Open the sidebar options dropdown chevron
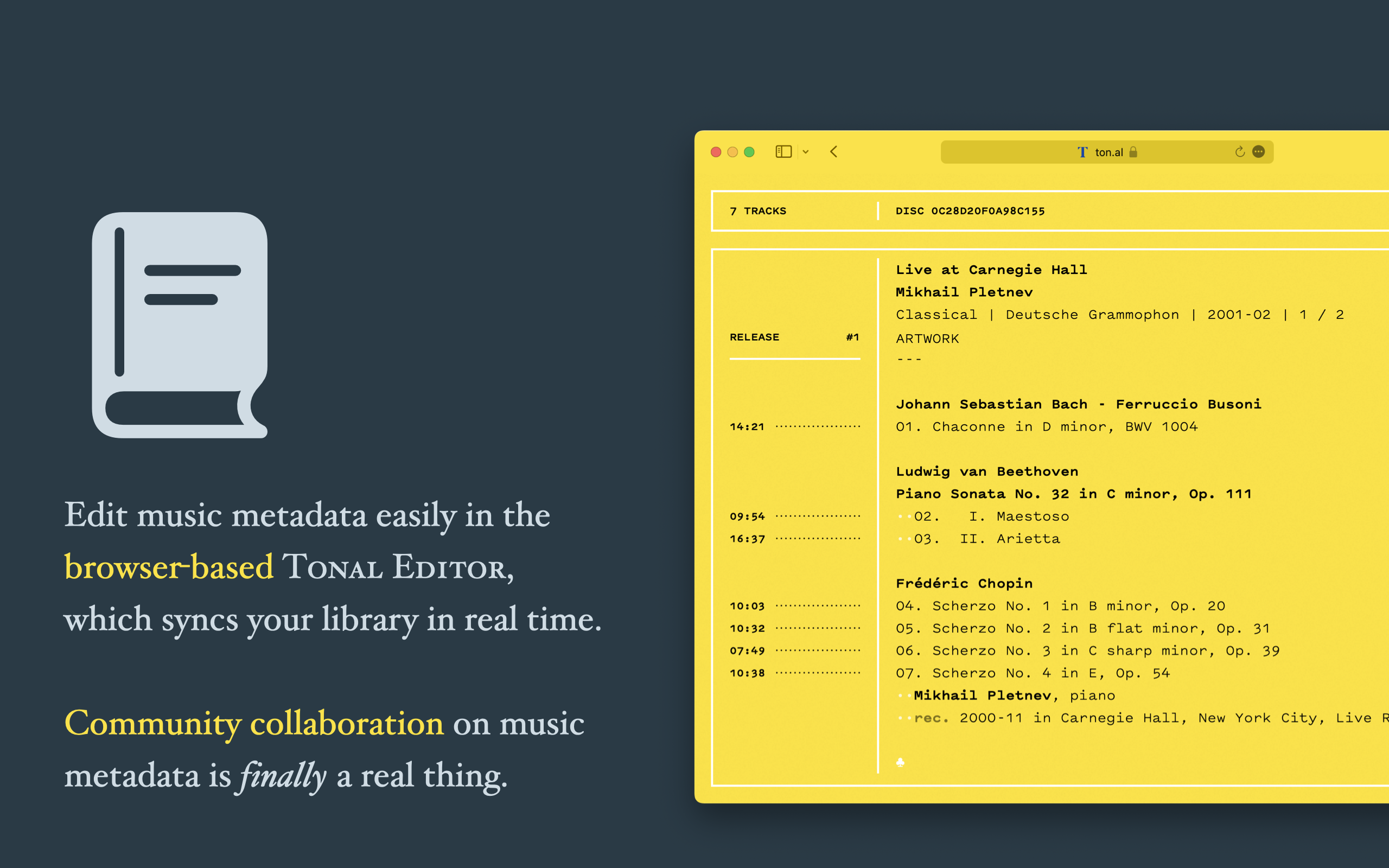 [806, 152]
